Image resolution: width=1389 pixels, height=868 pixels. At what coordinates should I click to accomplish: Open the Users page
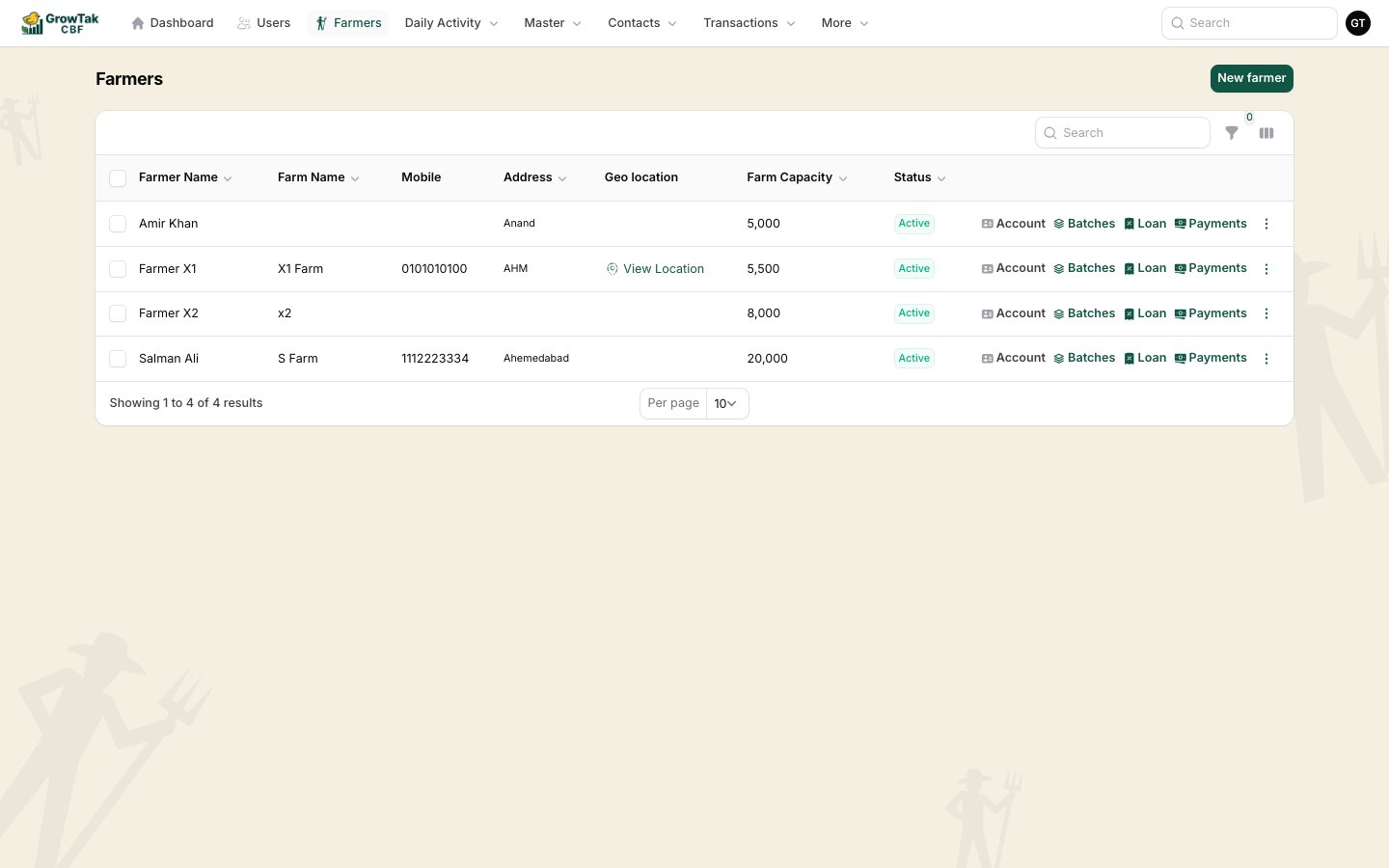[264, 23]
